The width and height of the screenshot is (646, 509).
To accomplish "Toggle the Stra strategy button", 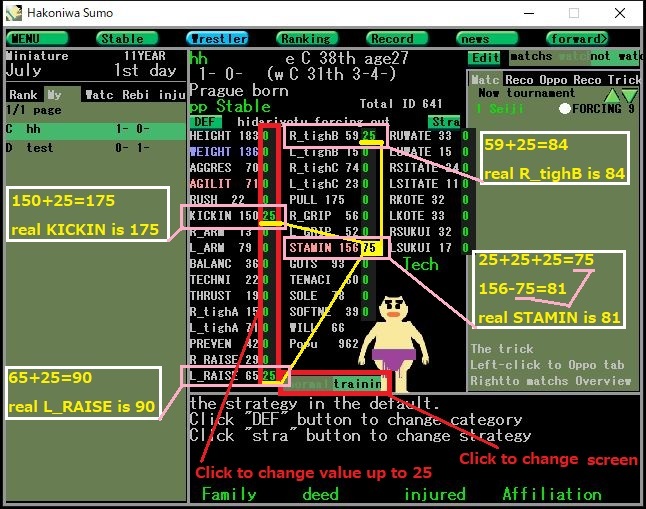I will point(445,122).
